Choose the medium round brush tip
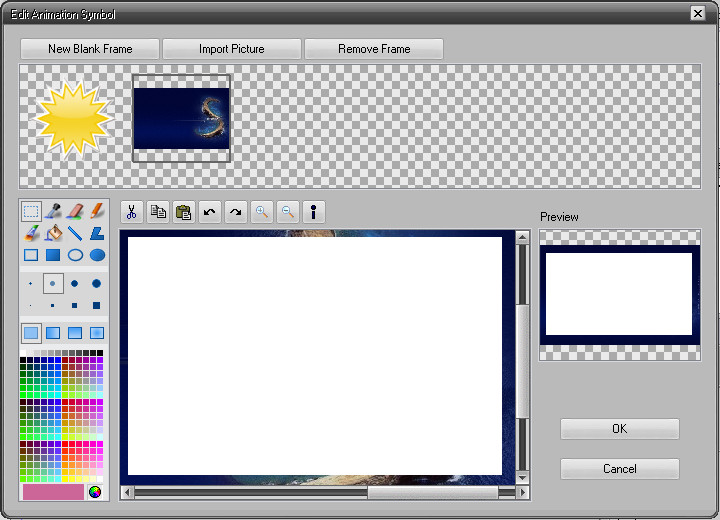This screenshot has width=720, height=520. click(74, 283)
